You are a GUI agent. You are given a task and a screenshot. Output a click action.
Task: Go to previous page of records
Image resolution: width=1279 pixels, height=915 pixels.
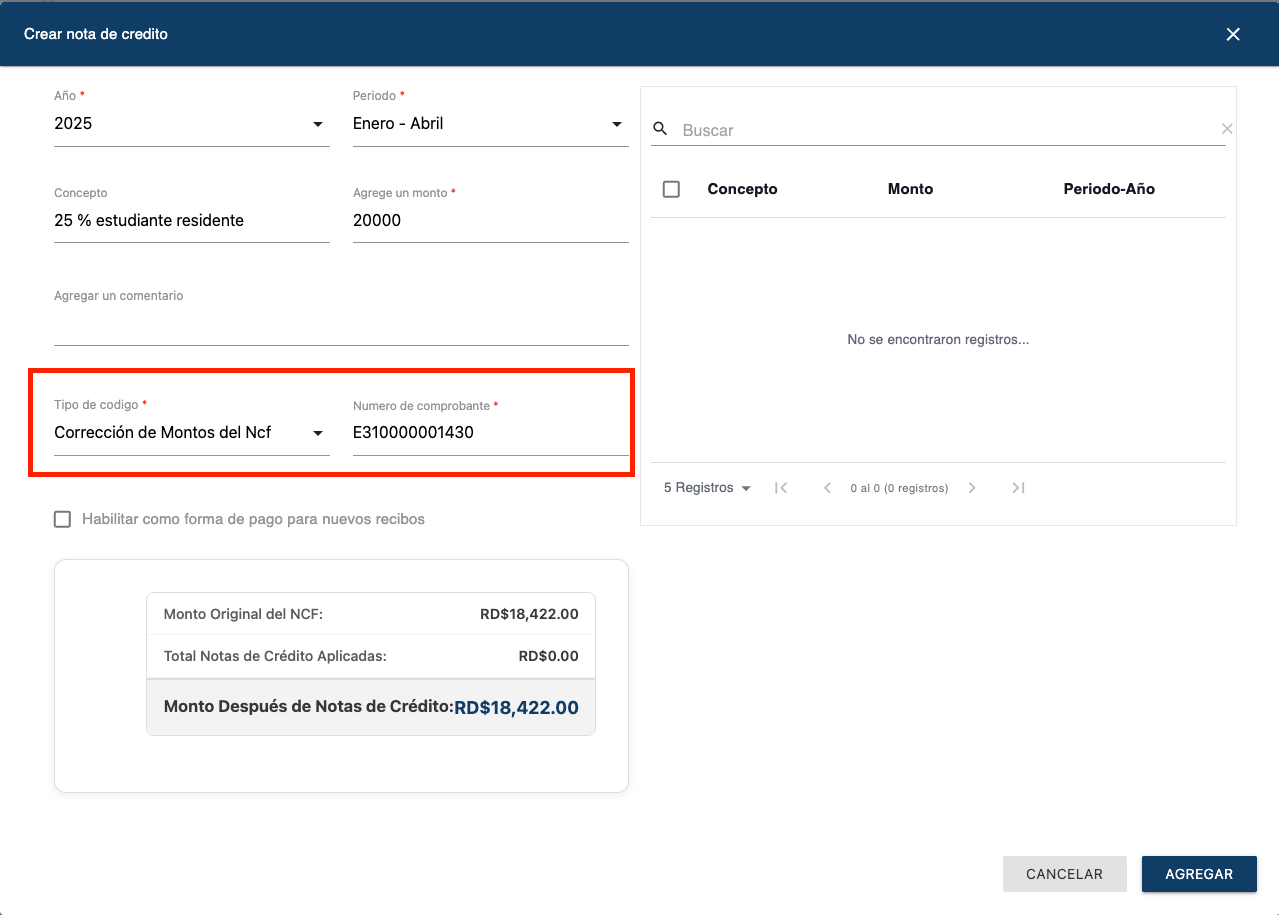[827, 488]
